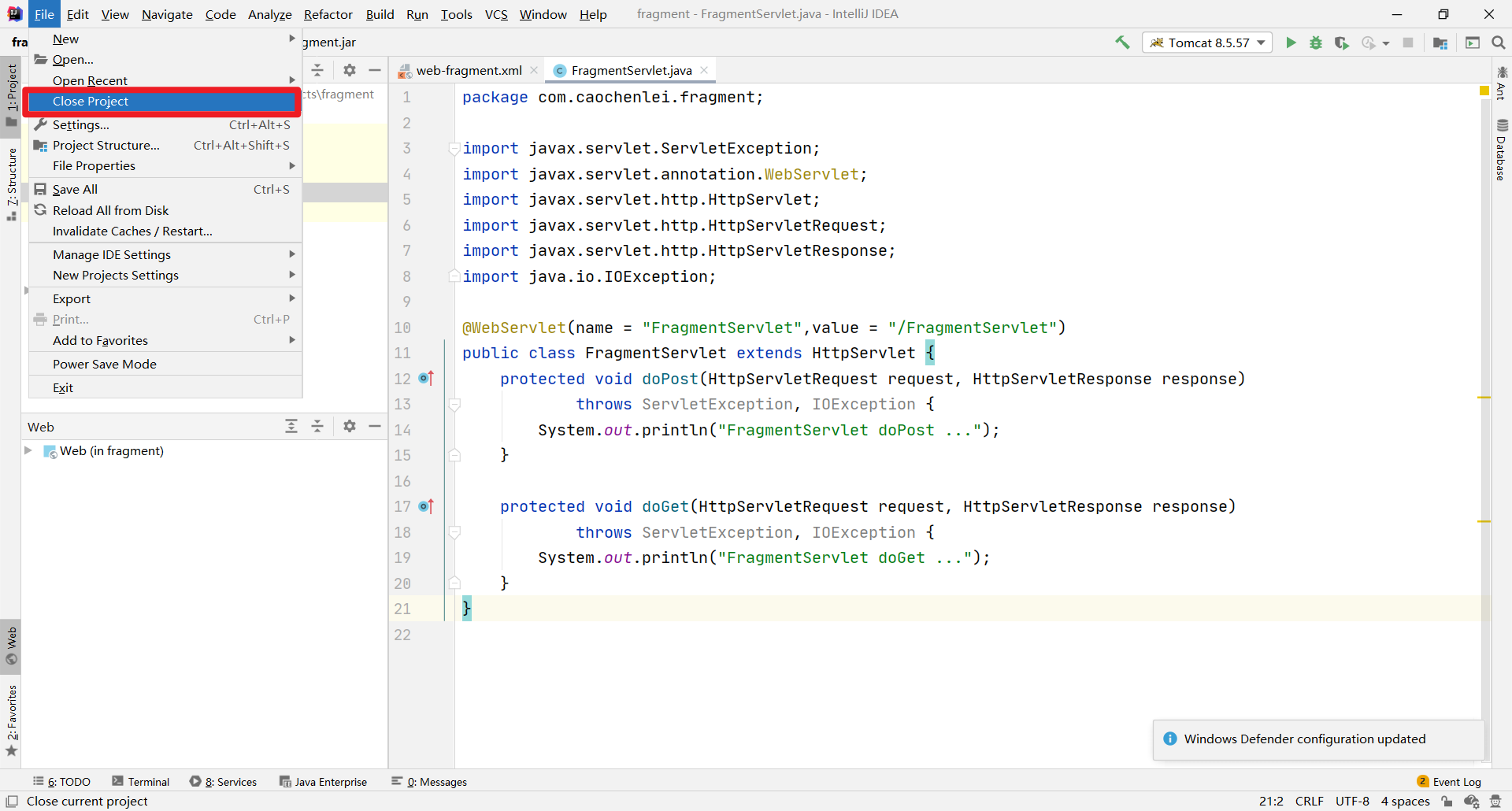Open Project Structure toolbar icon
1512x811 pixels.
(x=1440, y=43)
